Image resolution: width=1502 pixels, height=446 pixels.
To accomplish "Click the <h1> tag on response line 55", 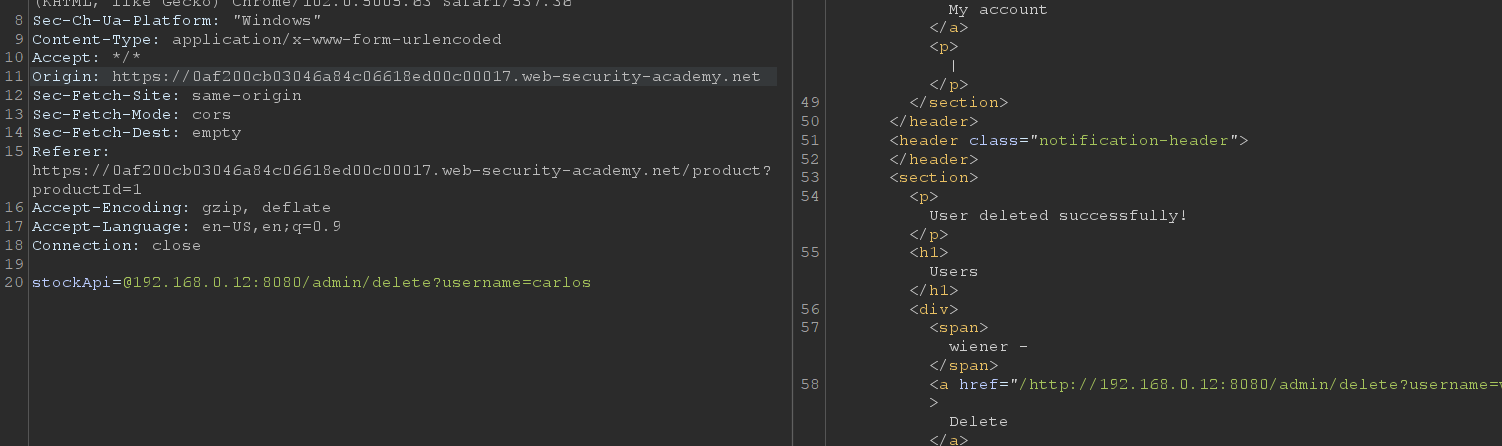I will tap(929, 253).
